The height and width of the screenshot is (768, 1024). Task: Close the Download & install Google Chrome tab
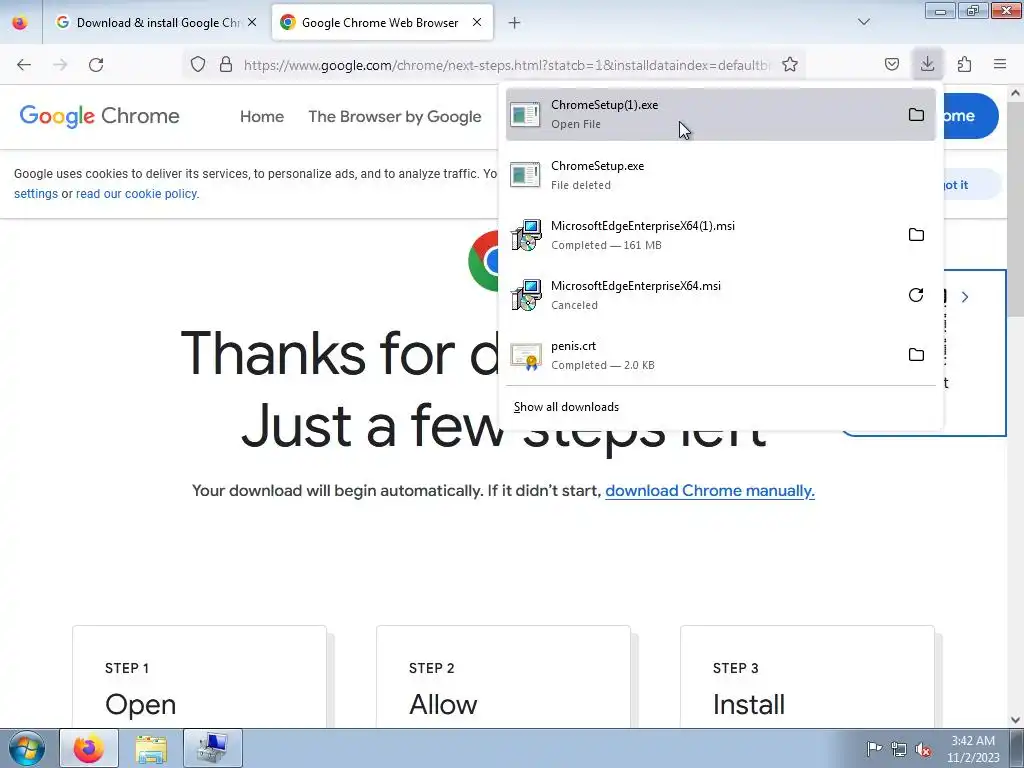252,22
